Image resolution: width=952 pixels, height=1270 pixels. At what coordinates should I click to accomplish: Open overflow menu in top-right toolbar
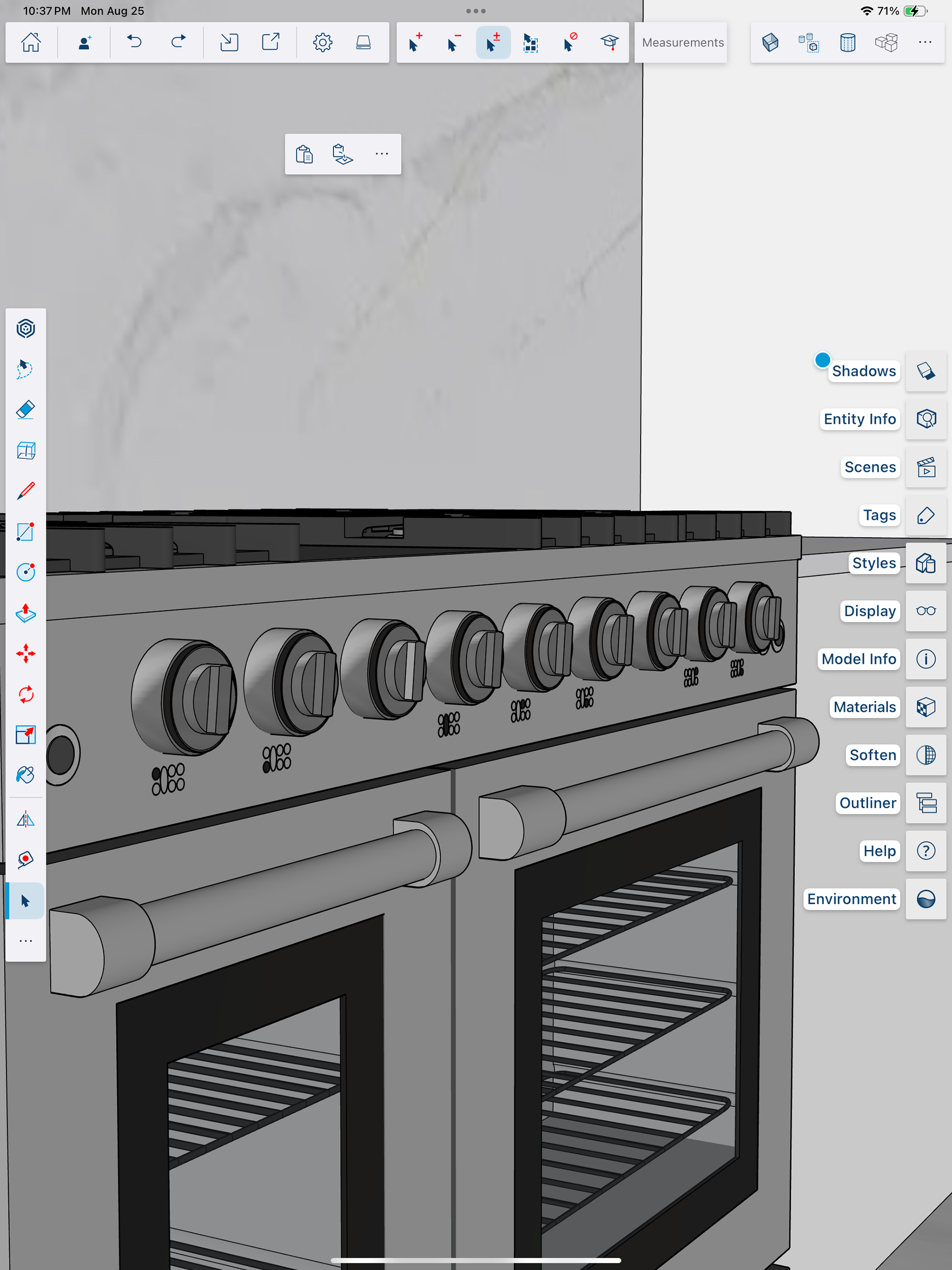924,43
